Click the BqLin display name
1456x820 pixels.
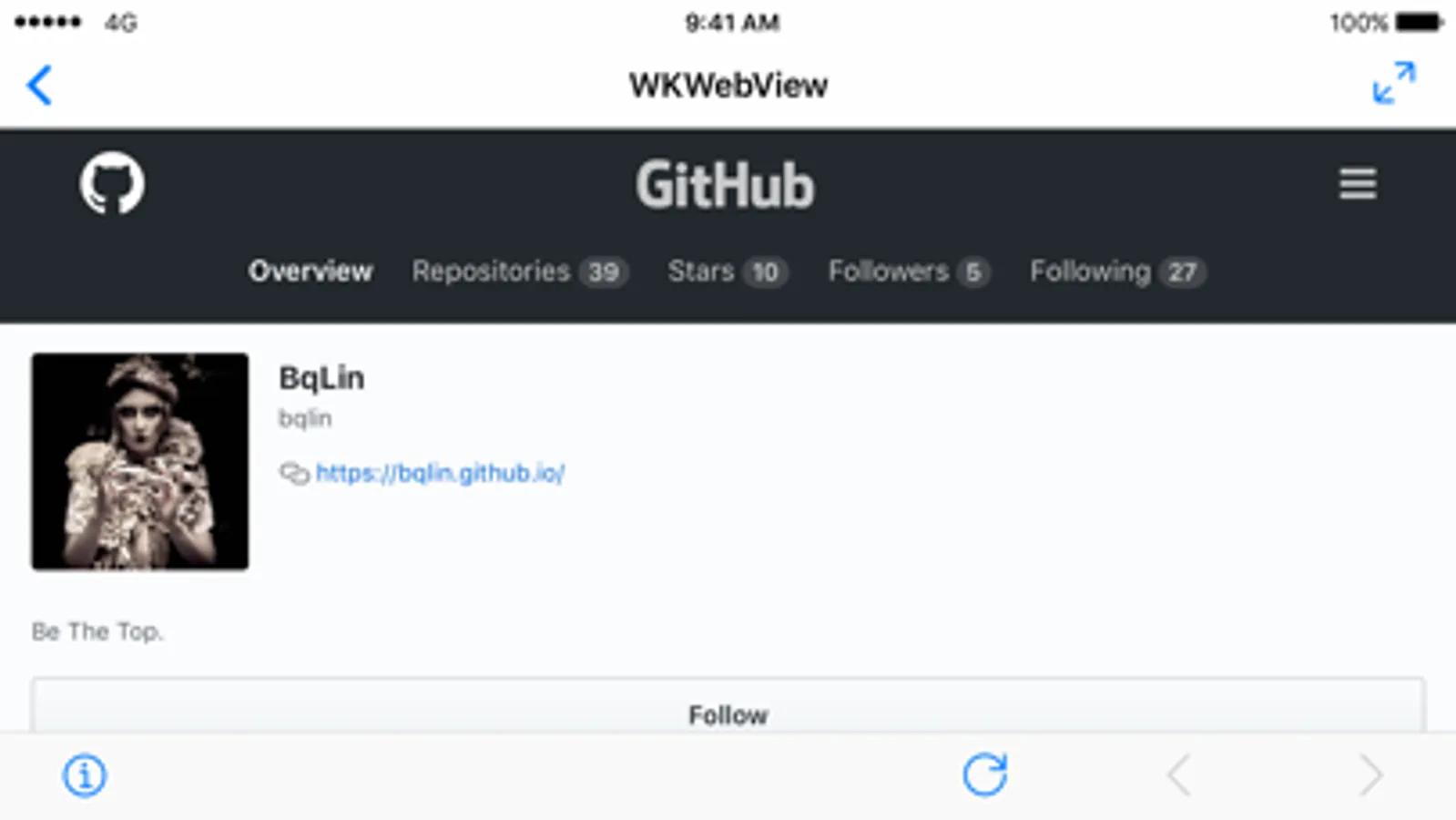tap(321, 378)
